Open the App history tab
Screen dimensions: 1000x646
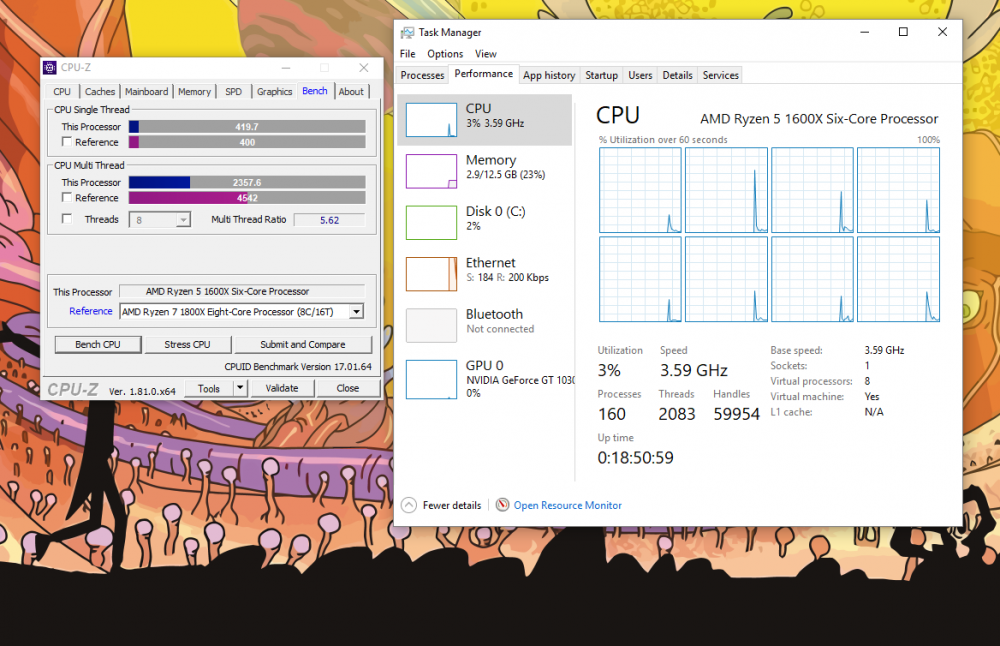click(x=549, y=75)
